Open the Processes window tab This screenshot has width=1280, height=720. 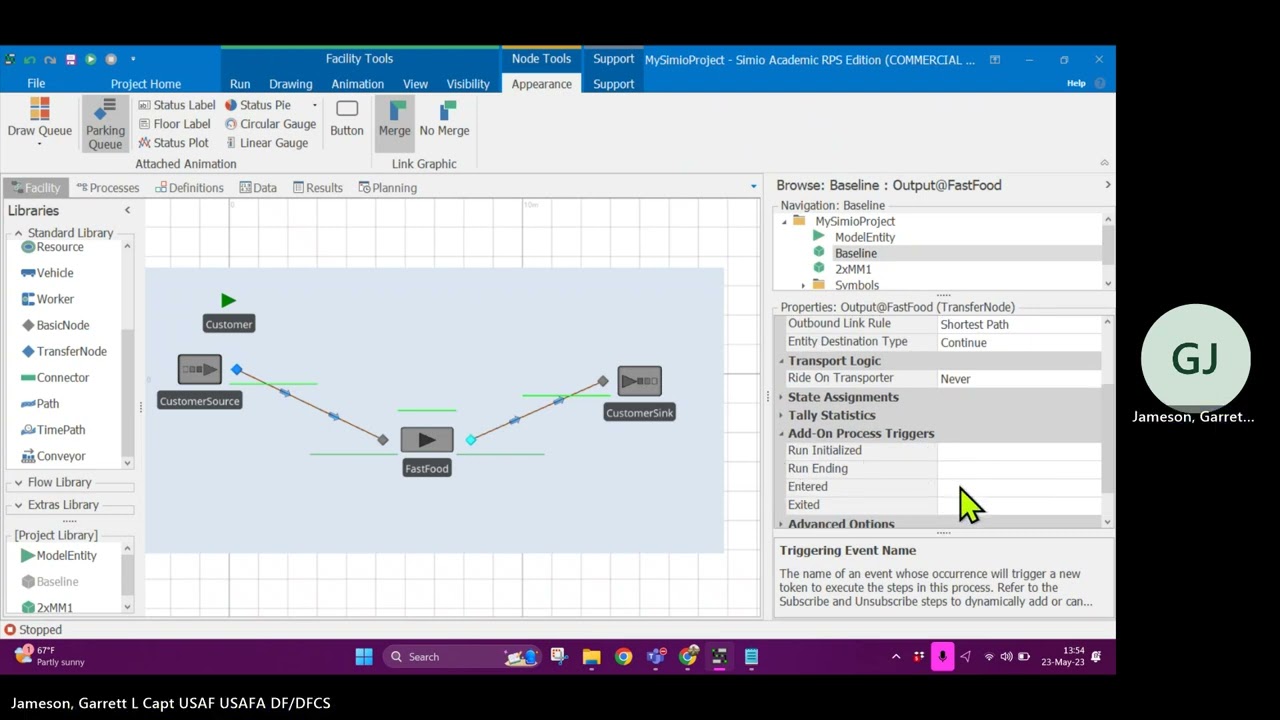107,188
